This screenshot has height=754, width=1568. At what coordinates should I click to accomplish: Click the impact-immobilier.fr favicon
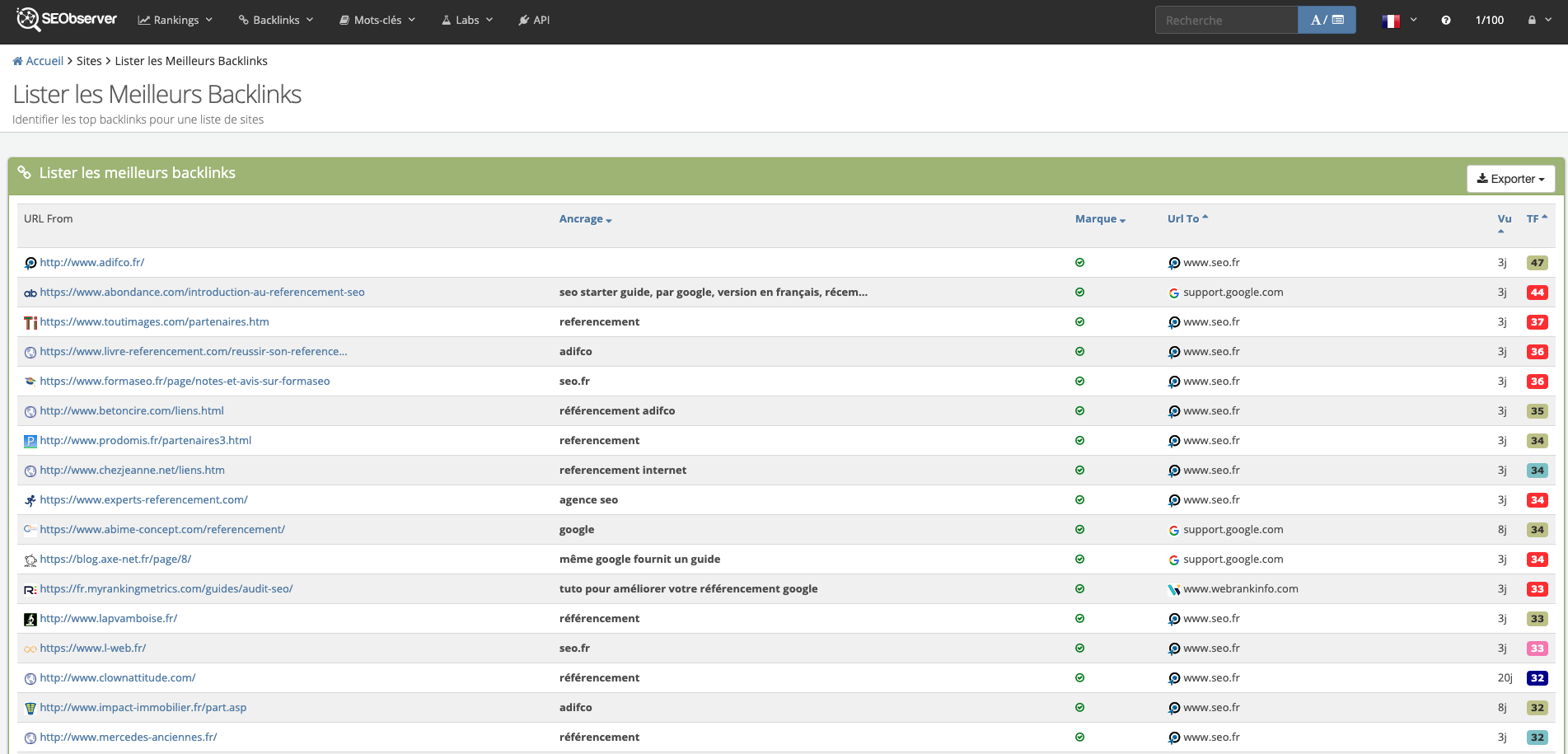(x=30, y=708)
